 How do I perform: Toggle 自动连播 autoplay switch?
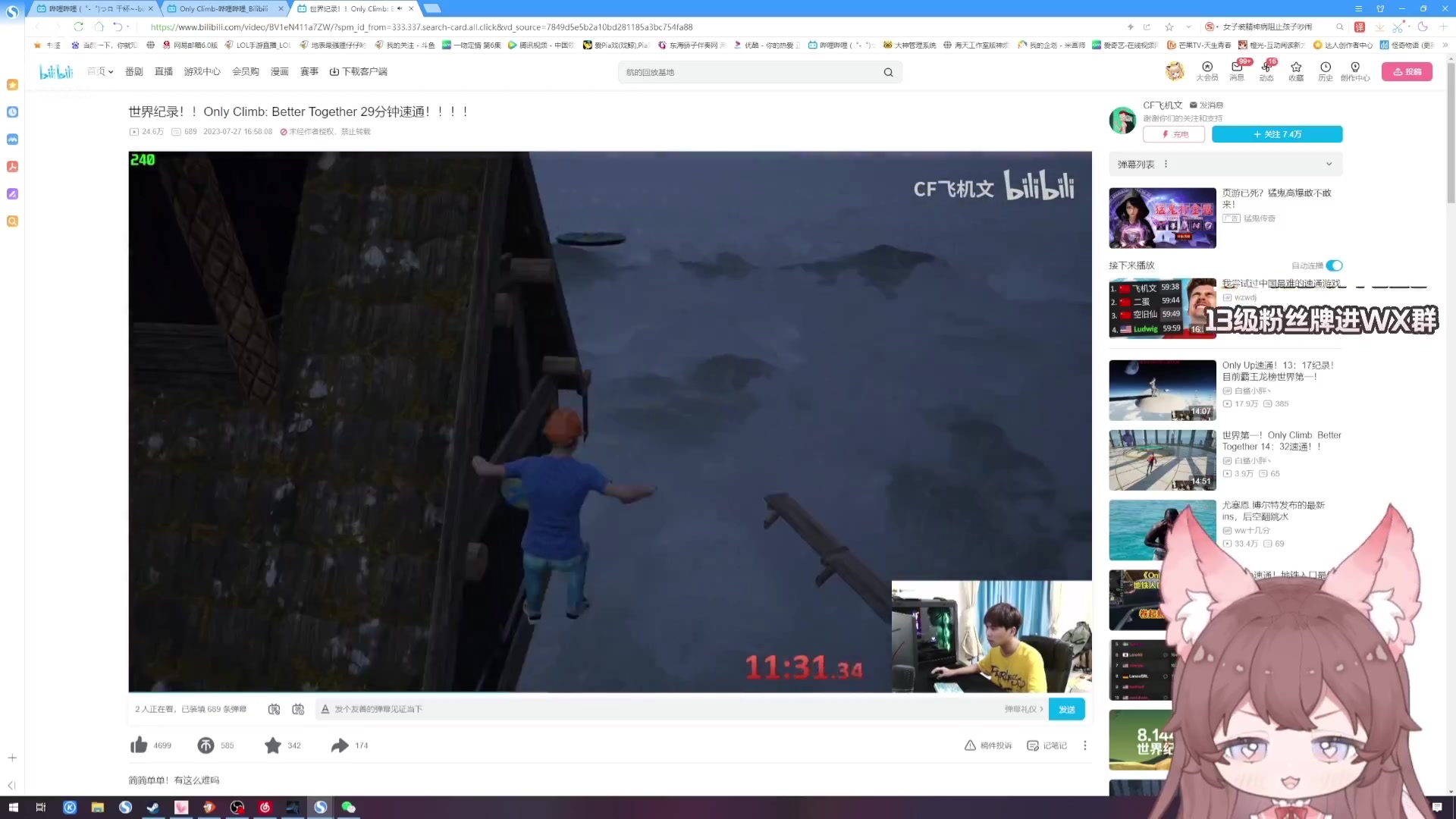click(1335, 265)
